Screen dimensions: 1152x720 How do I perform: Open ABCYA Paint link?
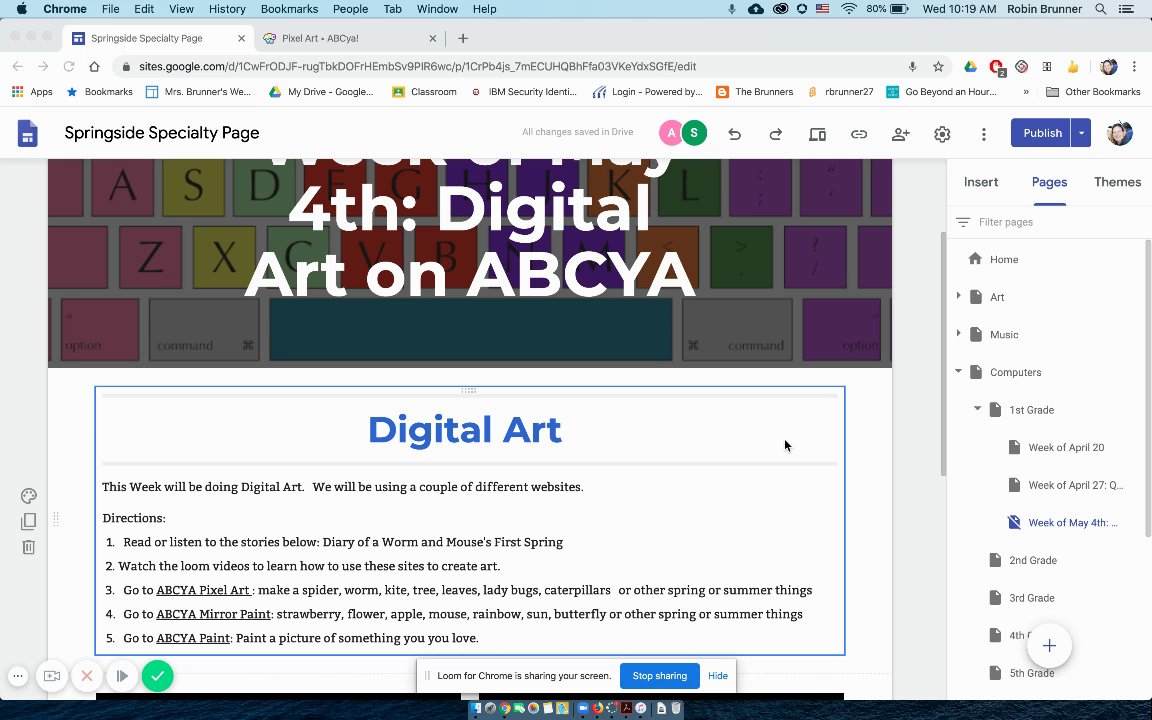[192, 638]
